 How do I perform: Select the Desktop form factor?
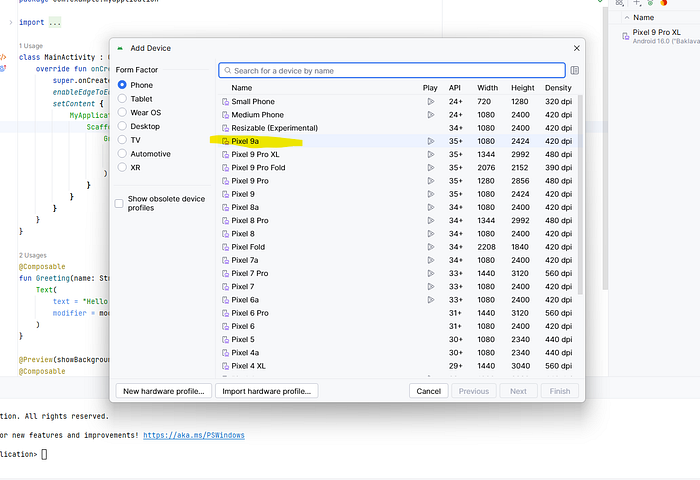tap(122, 126)
